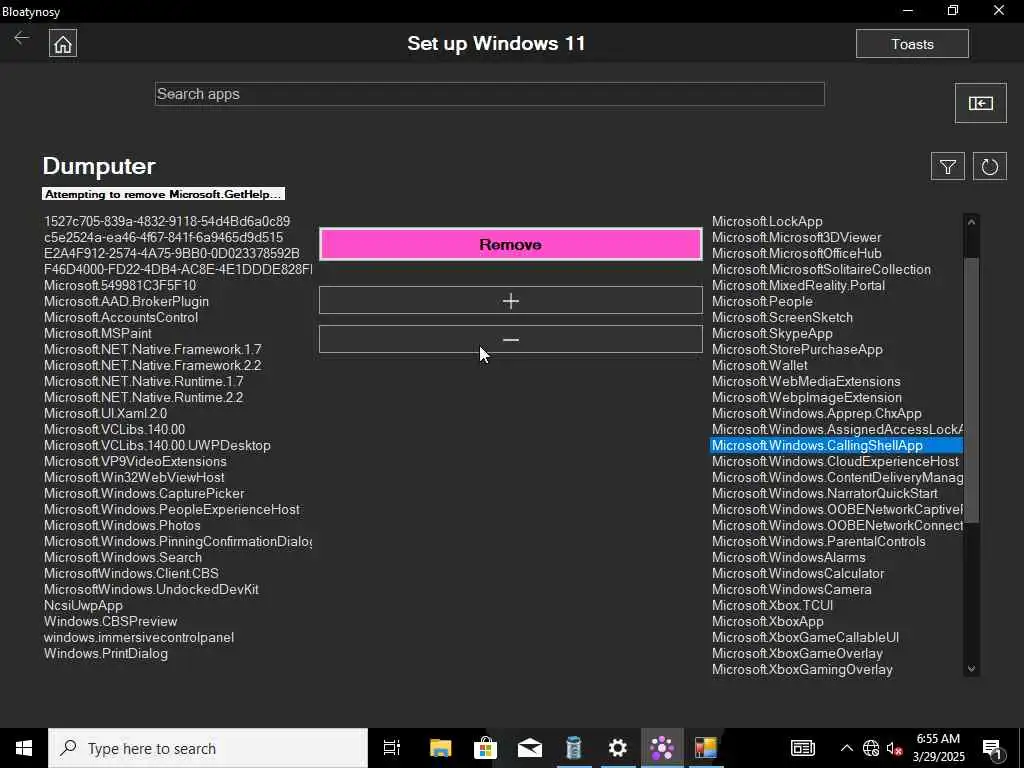
Task: Select Microsoft.LockApp in right list
Action: point(767,221)
